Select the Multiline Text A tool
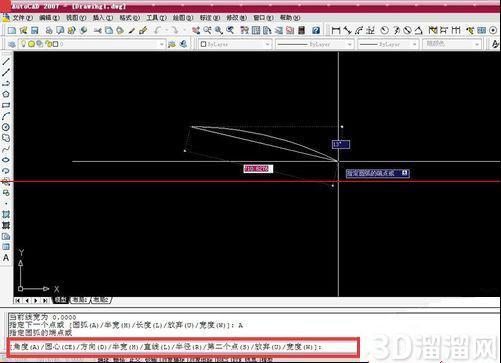Screen dimensions: 501x363 (6, 258)
